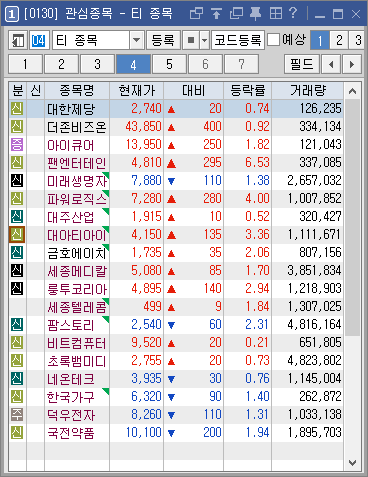
Task: Click the black 신 icon beside 미래생명자
Action: click(x=17, y=181)
